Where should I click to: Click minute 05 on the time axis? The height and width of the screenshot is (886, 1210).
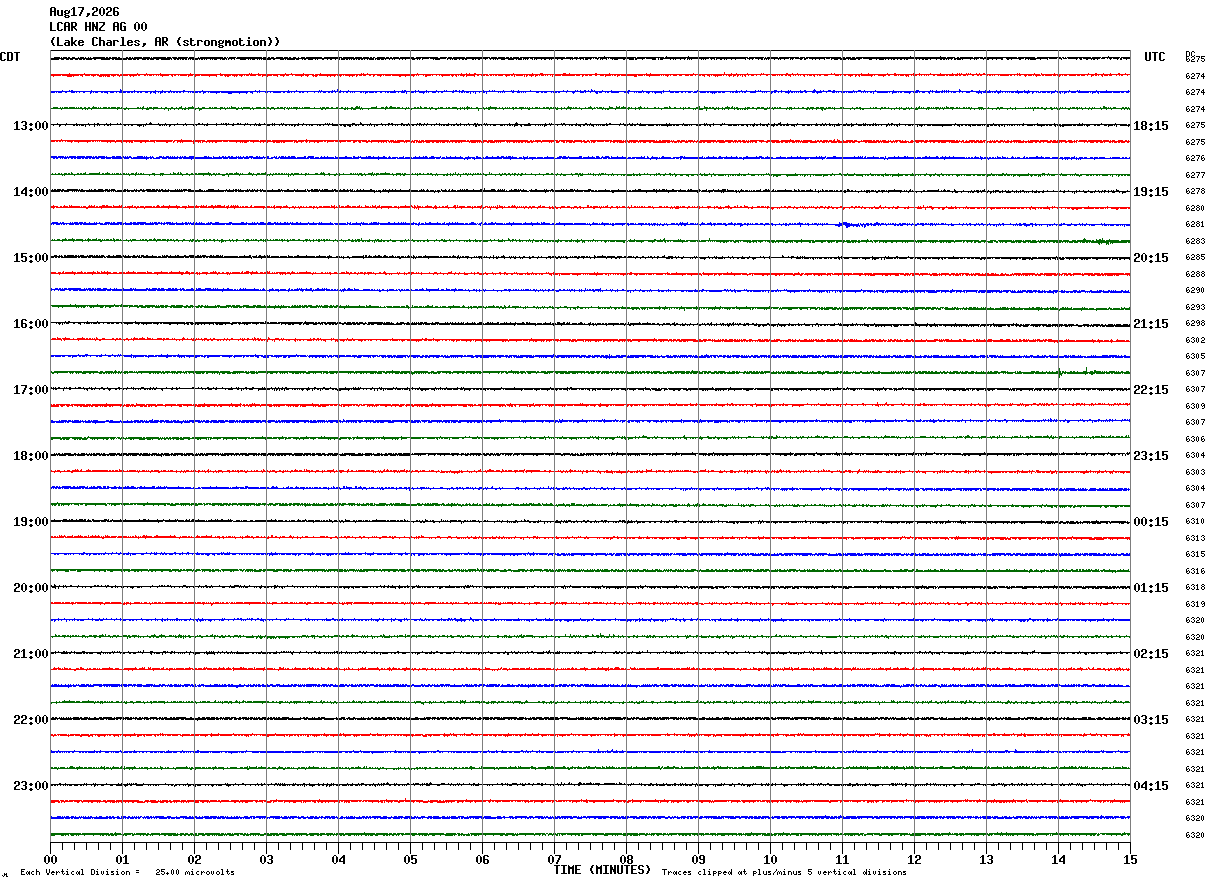pos(410,859)
